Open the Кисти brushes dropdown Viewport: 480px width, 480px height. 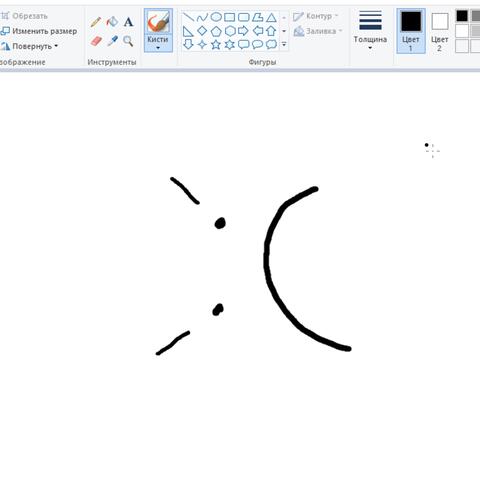[158, 43]
